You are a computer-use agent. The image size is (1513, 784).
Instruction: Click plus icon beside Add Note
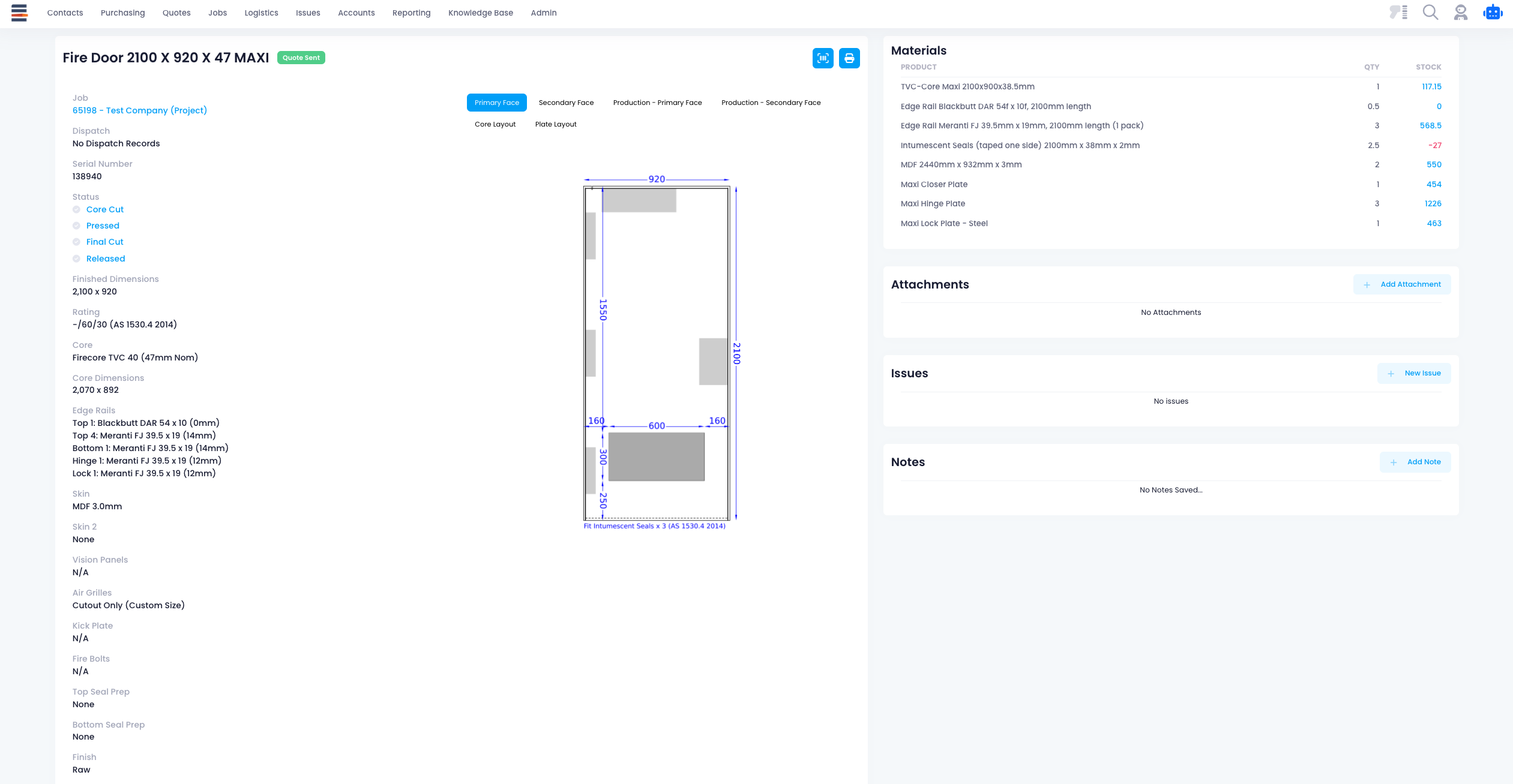(1394, 462)
